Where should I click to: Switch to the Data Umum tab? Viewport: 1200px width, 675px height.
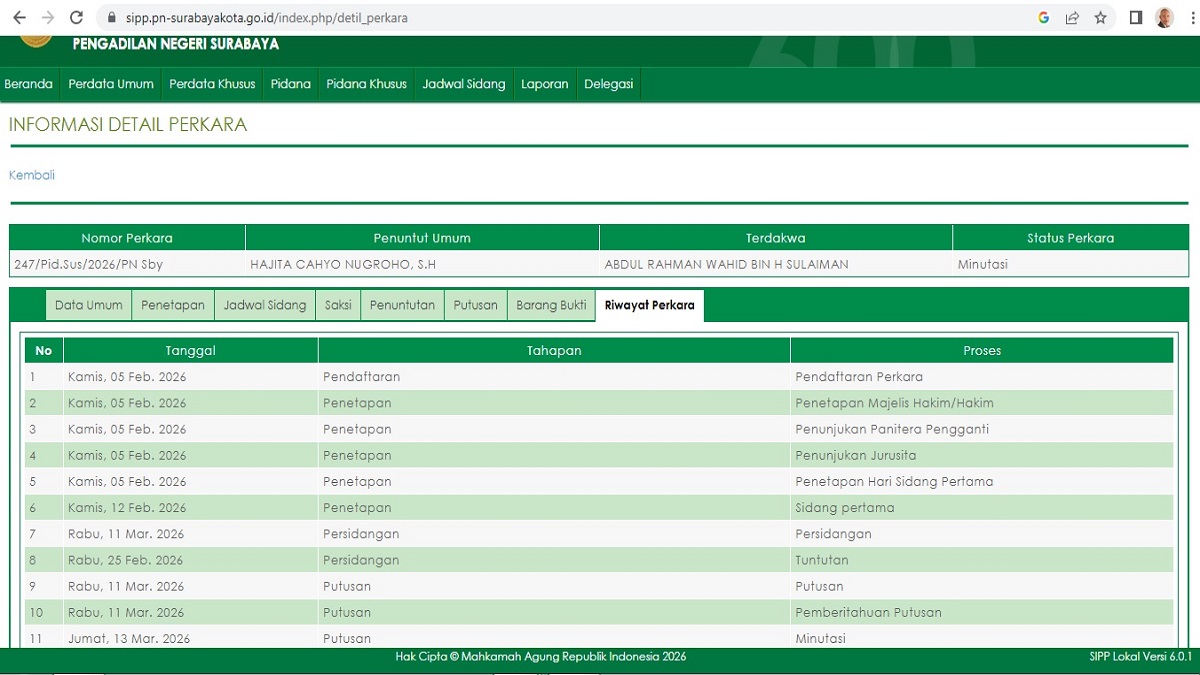coord(89,305)
